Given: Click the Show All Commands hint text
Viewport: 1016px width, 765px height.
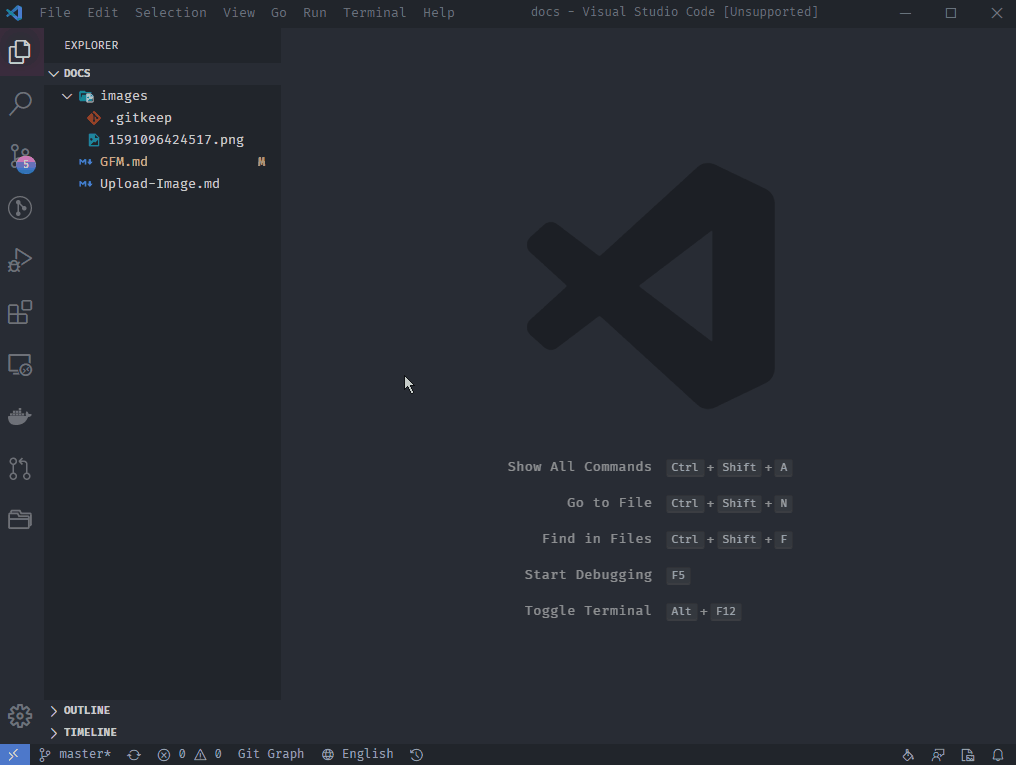Looking at the screenshot, I should [x=579, y=467].
